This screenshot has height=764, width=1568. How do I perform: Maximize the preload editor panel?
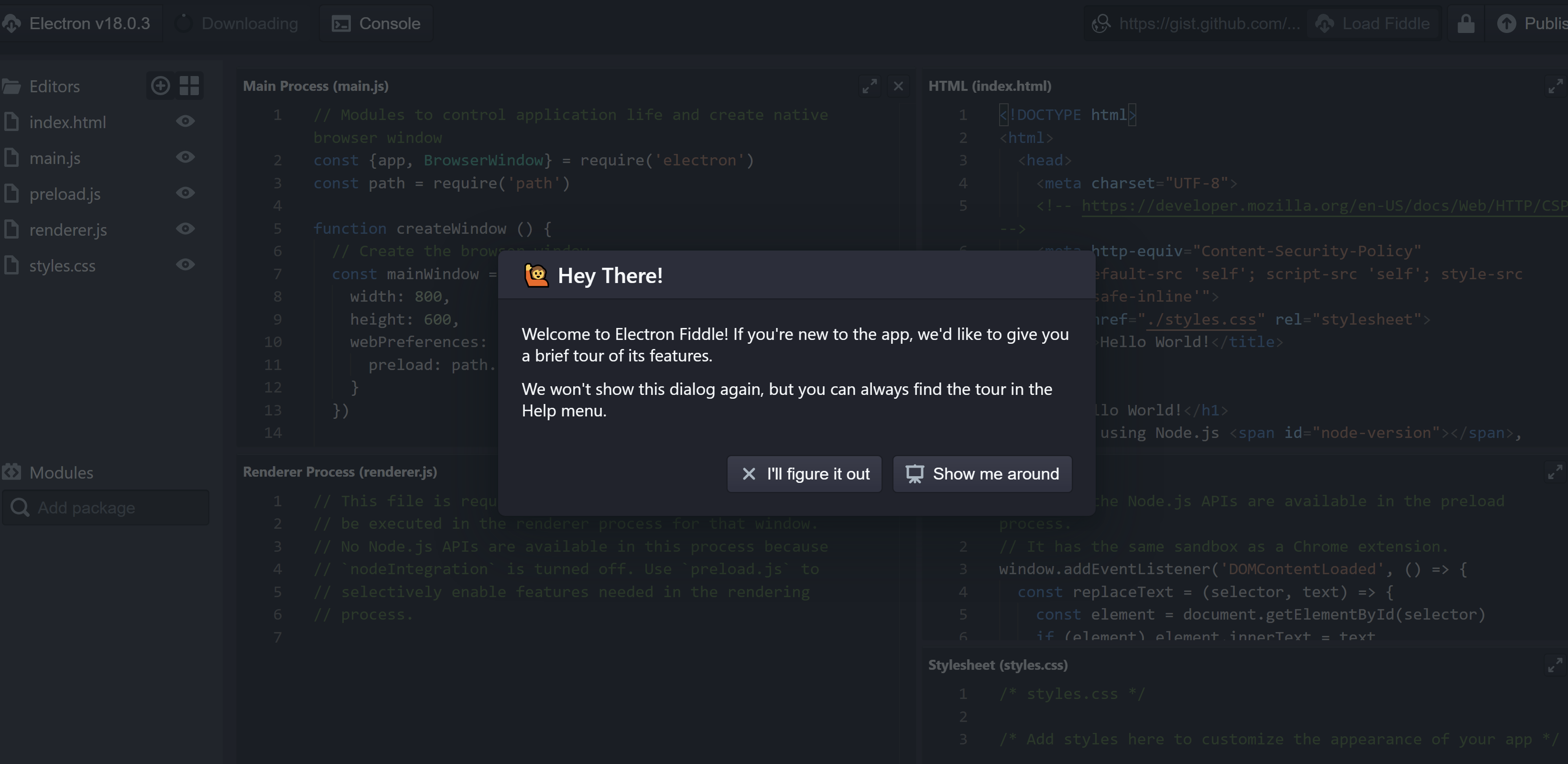[x=1555, y=472]
